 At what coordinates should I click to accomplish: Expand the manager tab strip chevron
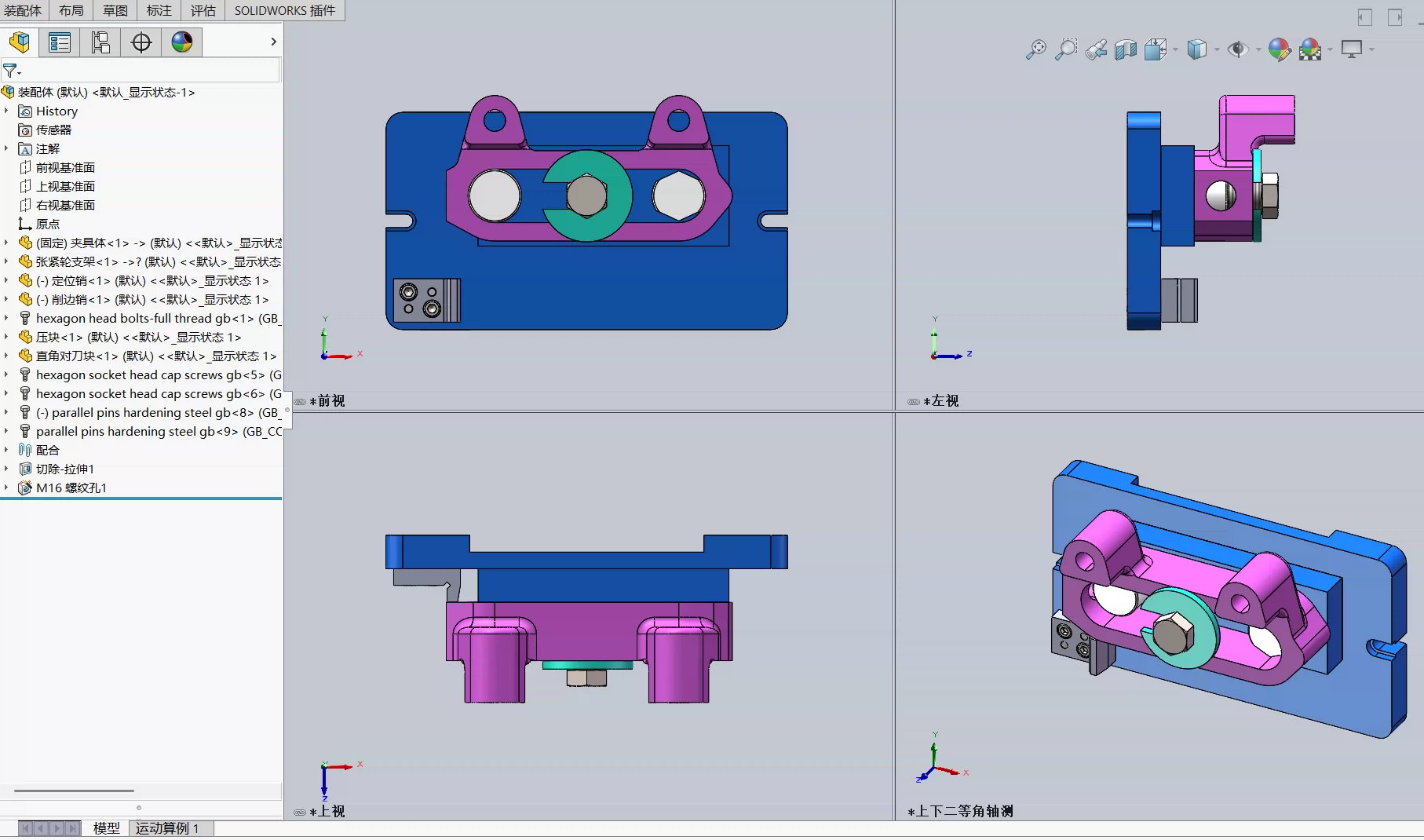pos(273,42)
